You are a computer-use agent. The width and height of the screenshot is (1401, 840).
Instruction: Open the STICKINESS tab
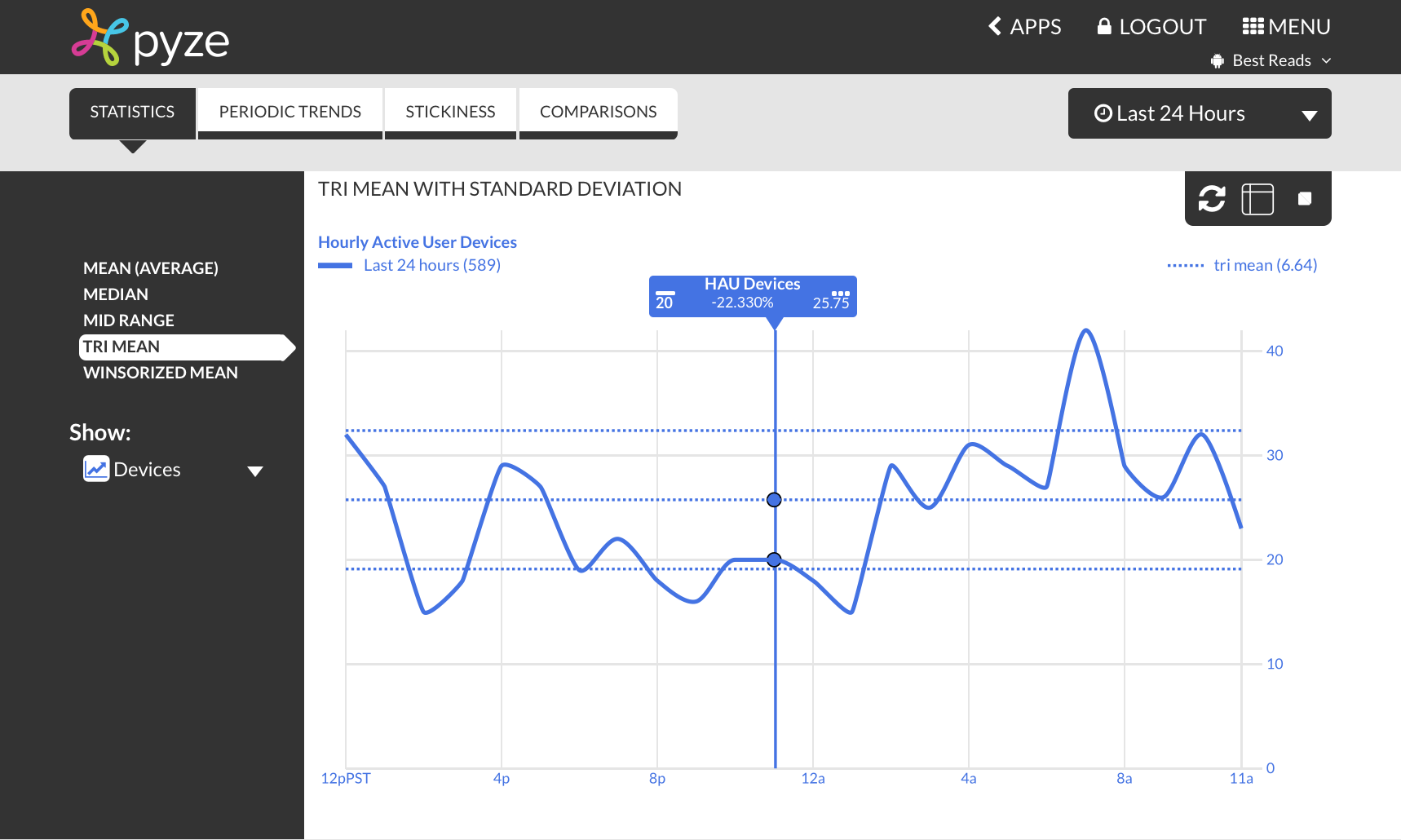tap(450, 112)
